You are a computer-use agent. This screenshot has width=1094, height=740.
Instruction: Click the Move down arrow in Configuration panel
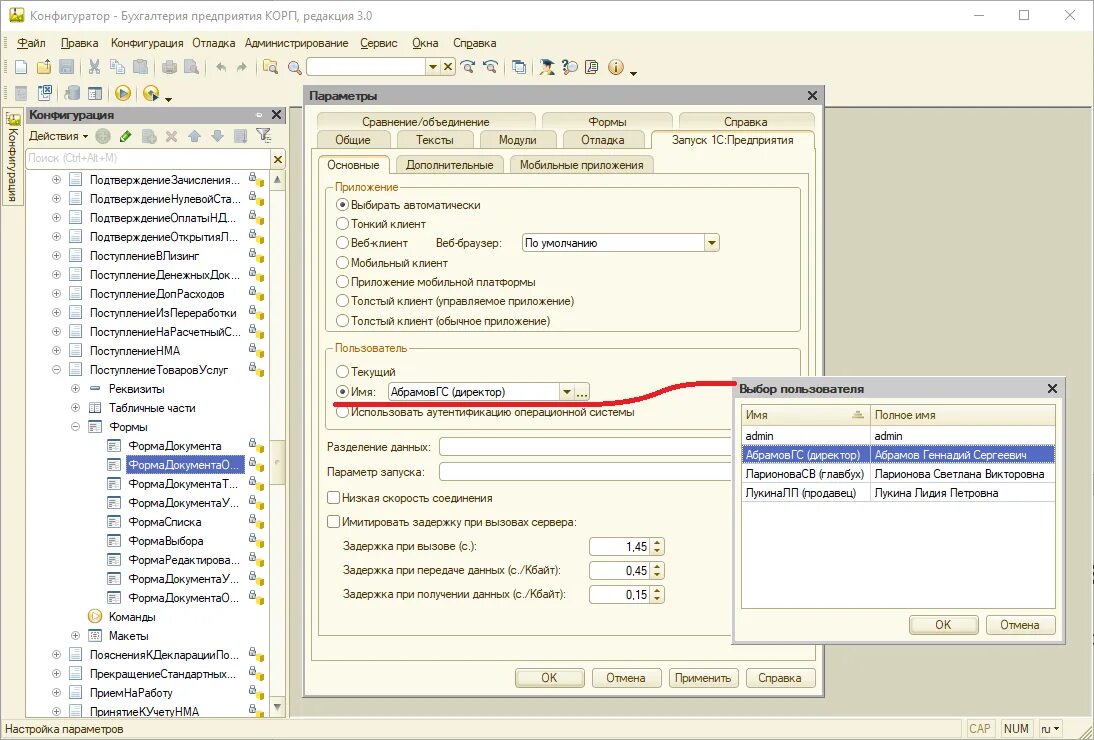pos(218,136)
